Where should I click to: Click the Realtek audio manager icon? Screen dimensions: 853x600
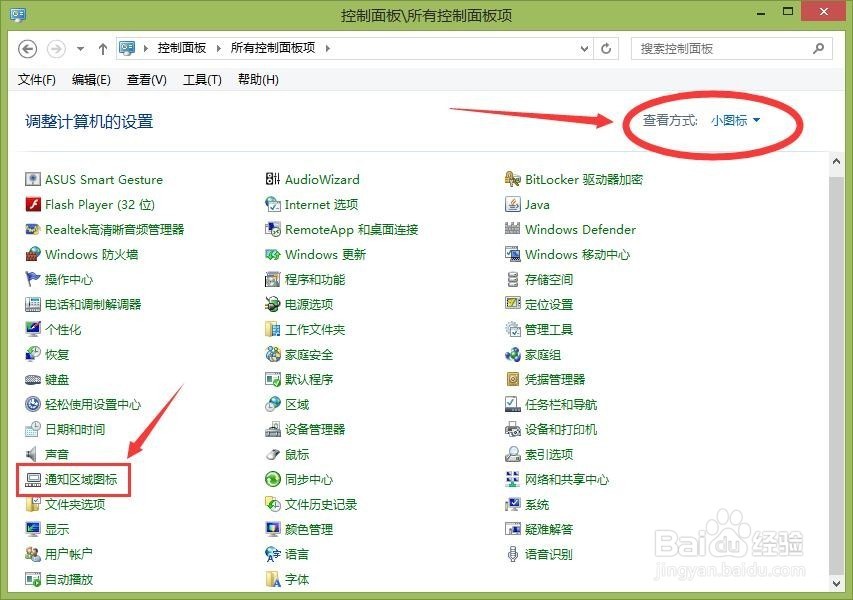[33, 229]
